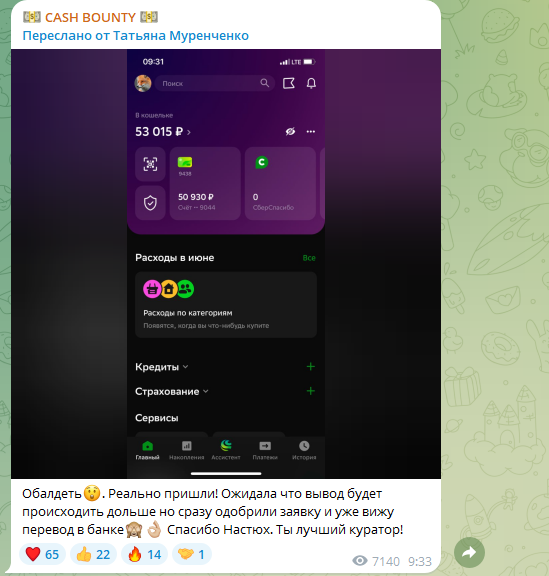
Task: Toggle the thumbs-up reaction with 22
Action: point(93,554)
